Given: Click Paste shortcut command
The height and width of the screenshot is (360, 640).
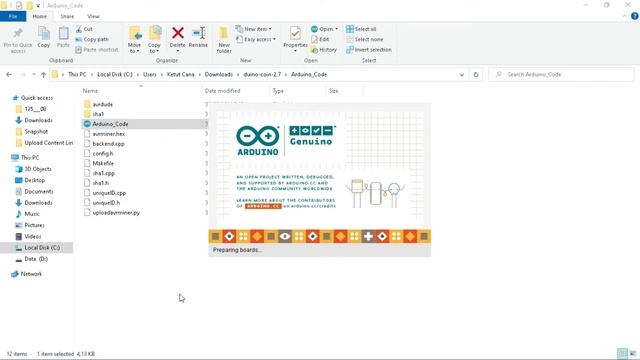Looking at the screenshot, I should tap(97, 50).
